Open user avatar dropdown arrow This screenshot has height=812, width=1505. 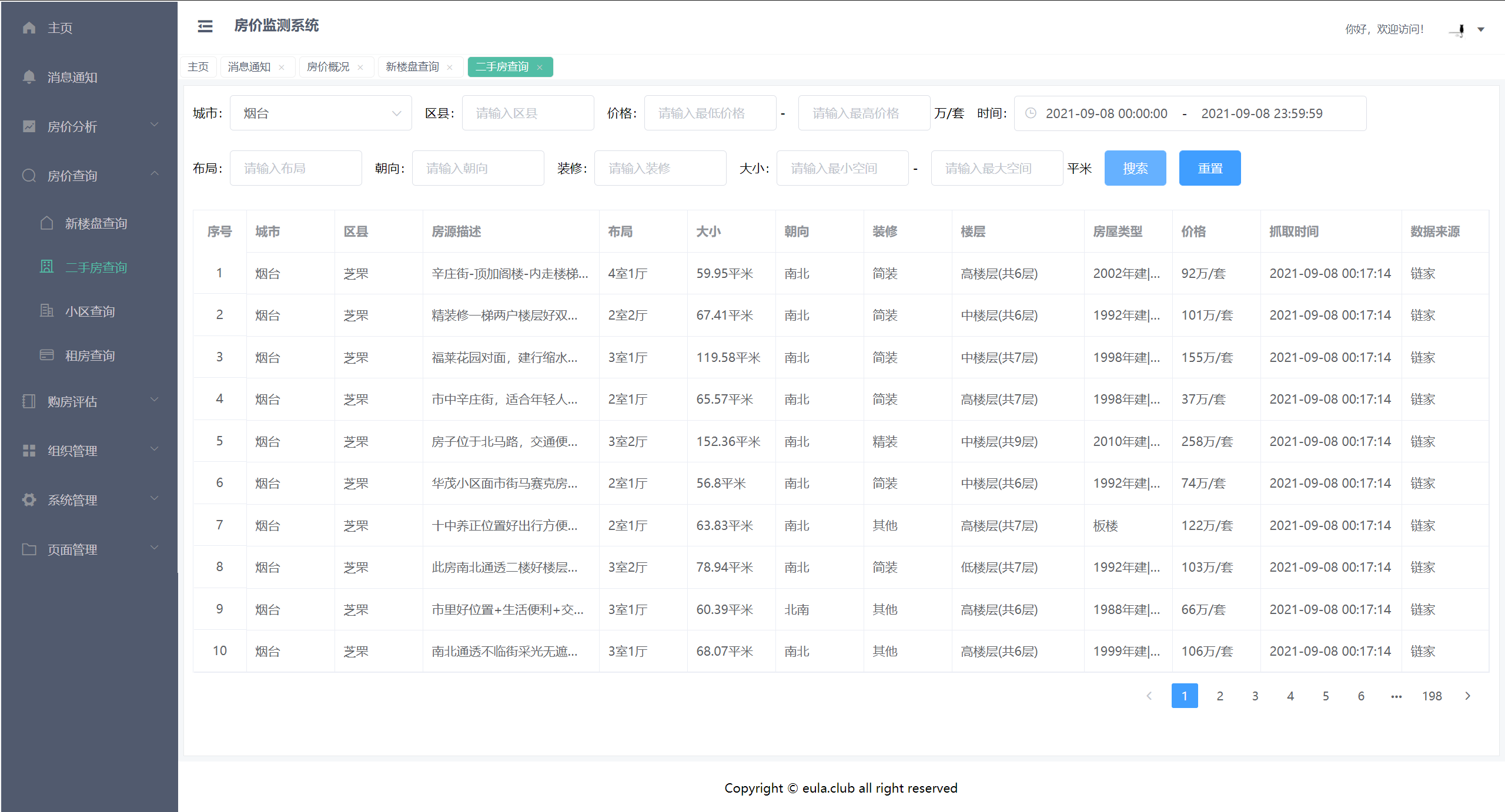(x=1481, y=29)
